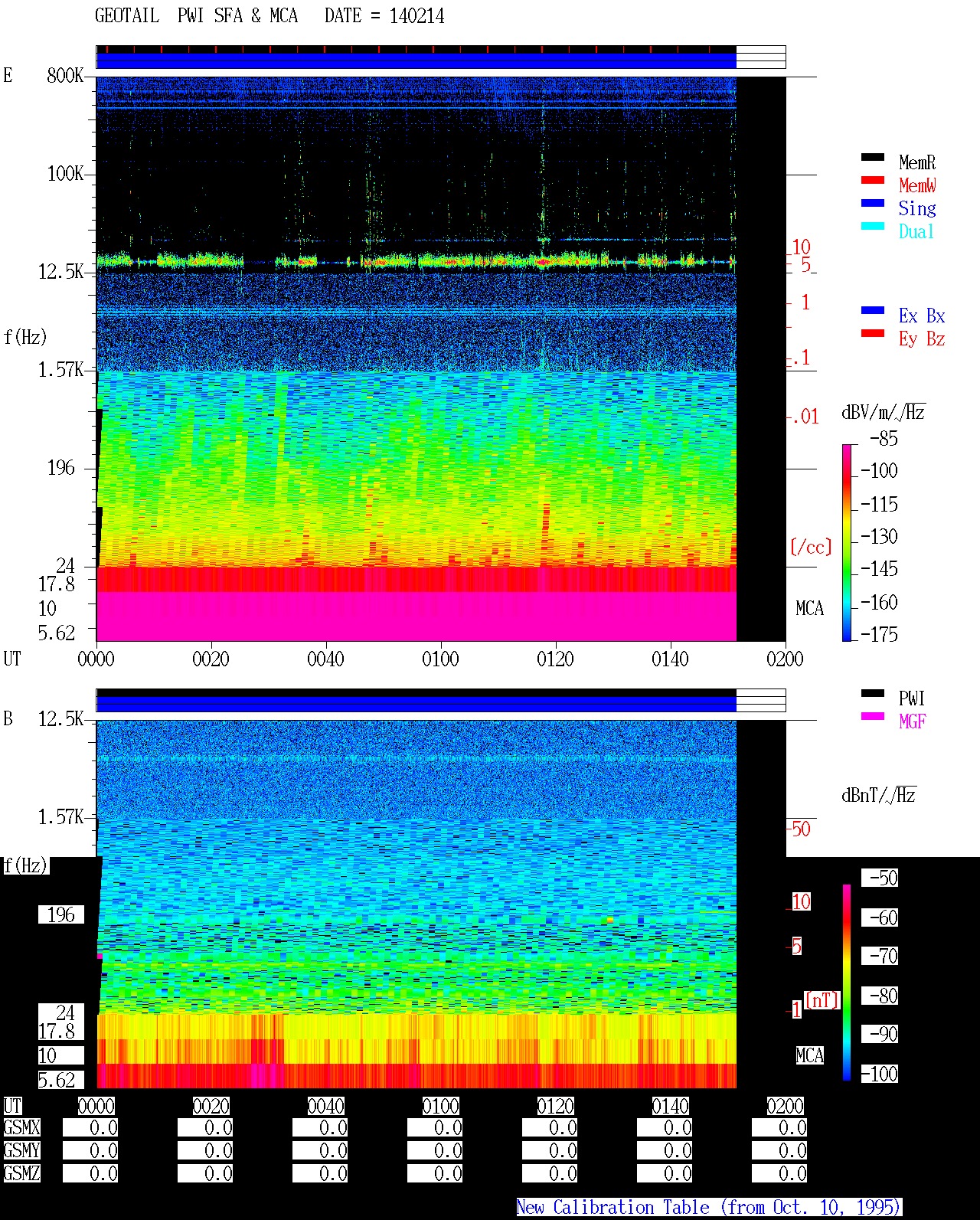Click the red MemW legend swatch
Screen dimensions: 980x1220
tap(873, 180)
